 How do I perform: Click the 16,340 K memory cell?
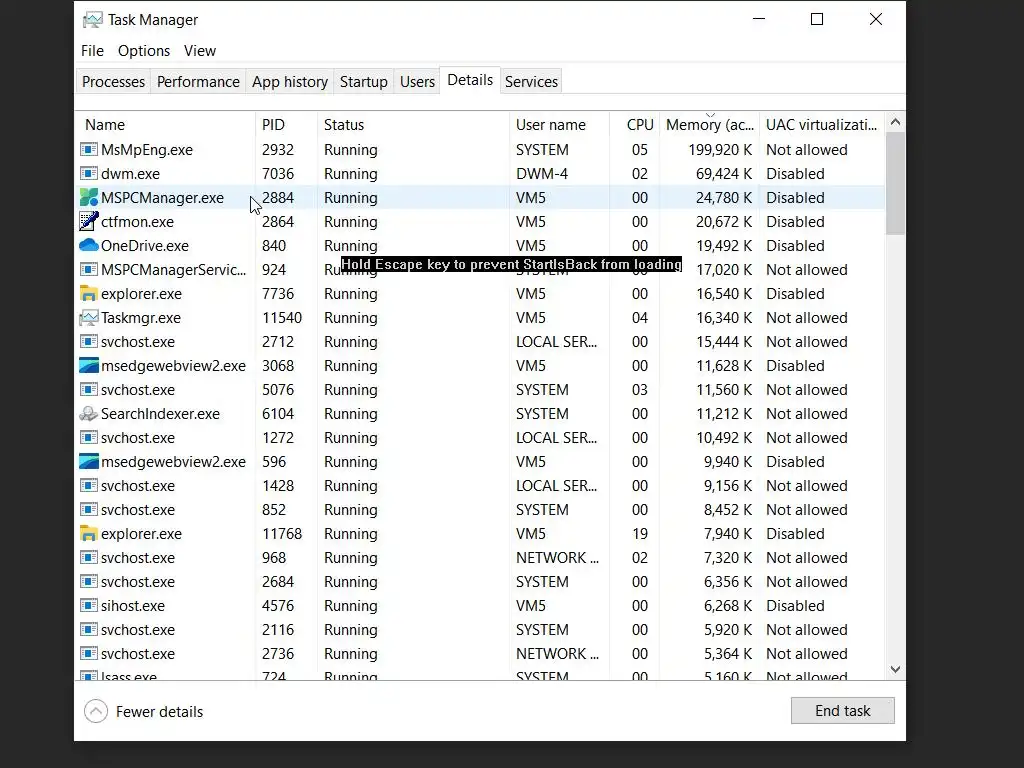724,318
